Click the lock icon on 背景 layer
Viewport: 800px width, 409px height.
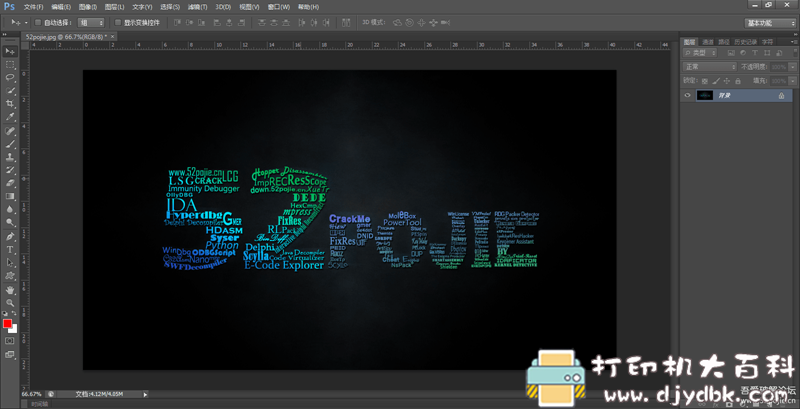coord(781,95)
